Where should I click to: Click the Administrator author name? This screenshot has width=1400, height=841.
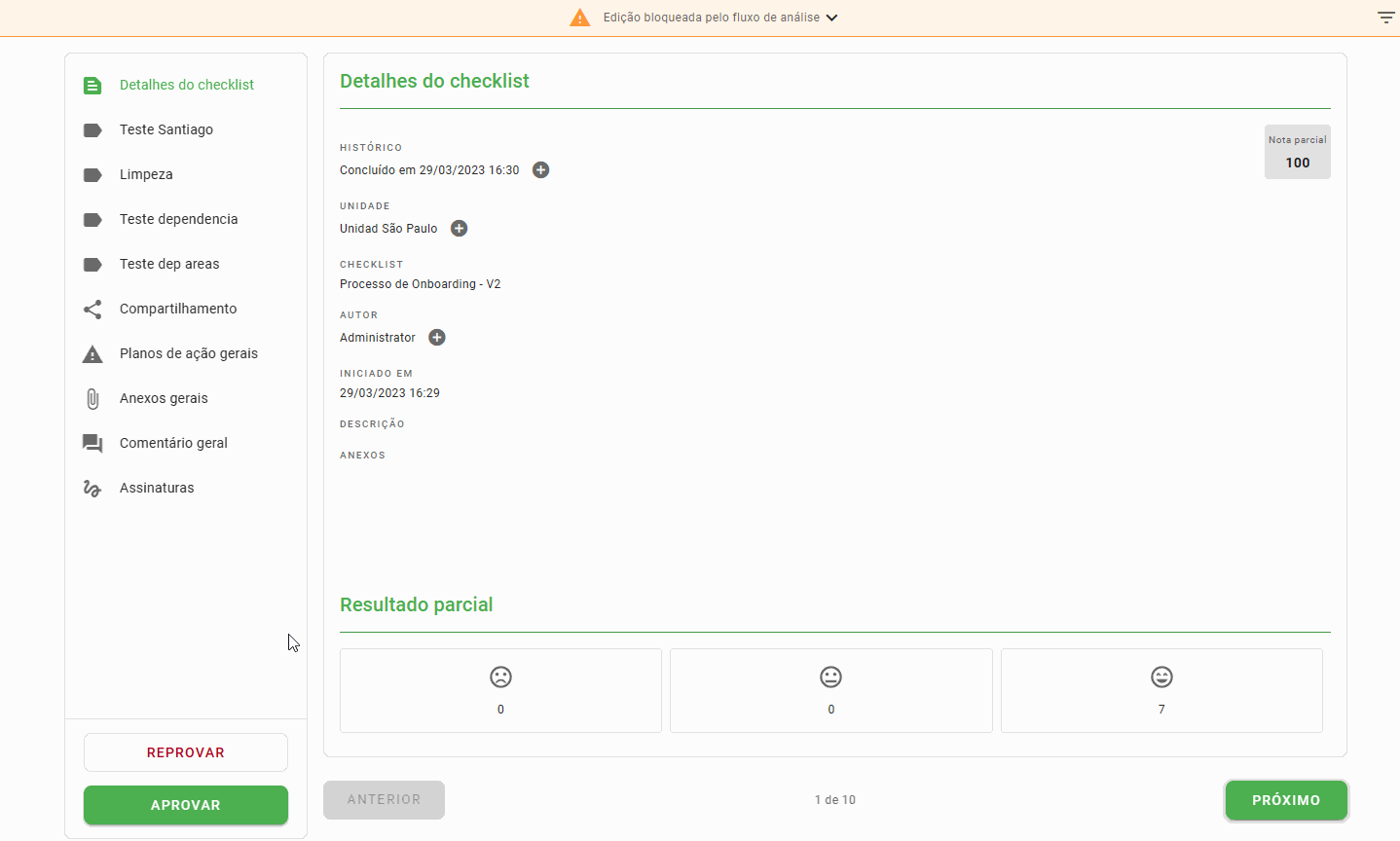click(378, 338)
